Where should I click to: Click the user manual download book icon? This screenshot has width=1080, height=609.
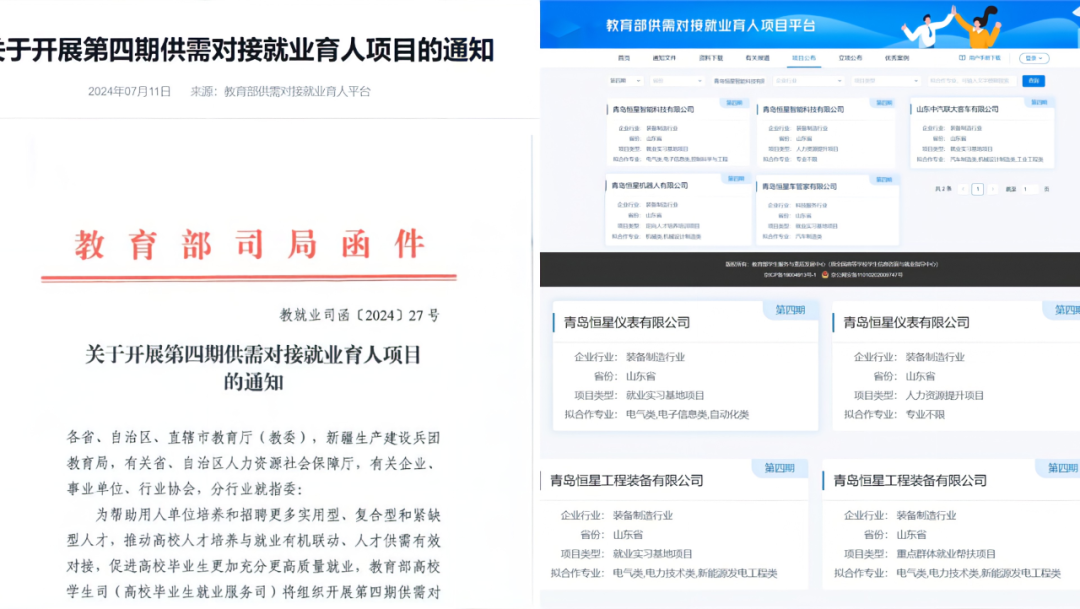962,58
